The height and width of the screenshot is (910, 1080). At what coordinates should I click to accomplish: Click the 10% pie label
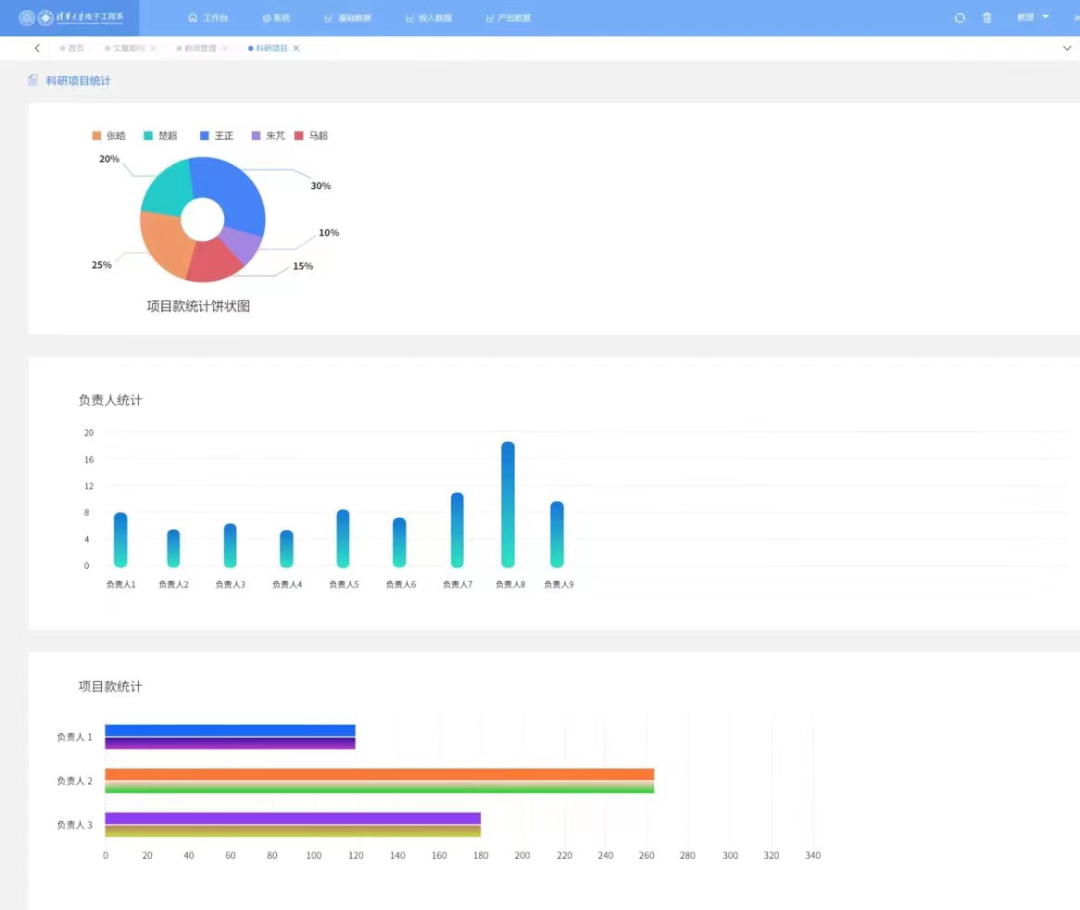pyautogui.click(x=329, y=233)
